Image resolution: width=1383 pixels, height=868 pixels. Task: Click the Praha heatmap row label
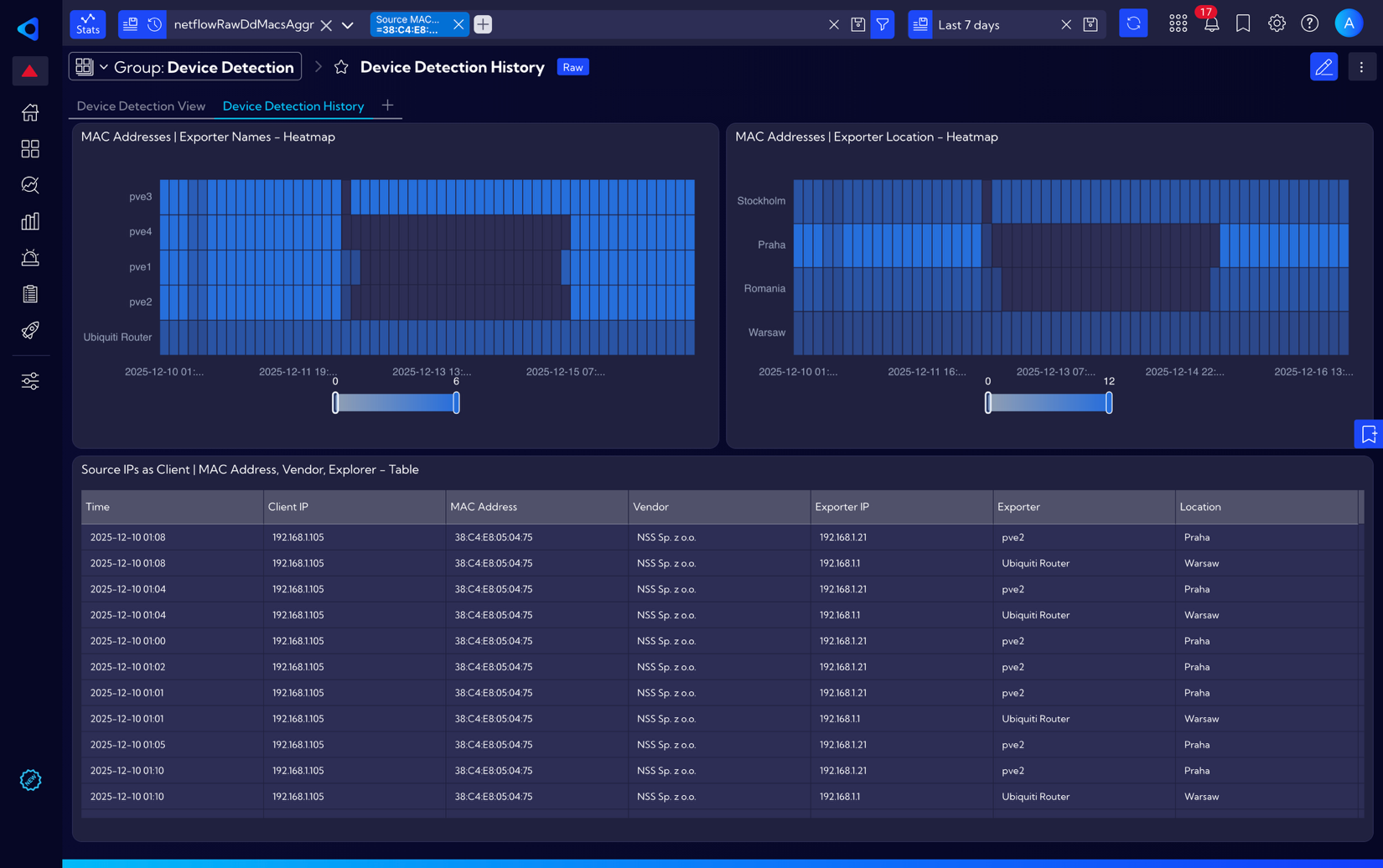click(x=771, y=245)
